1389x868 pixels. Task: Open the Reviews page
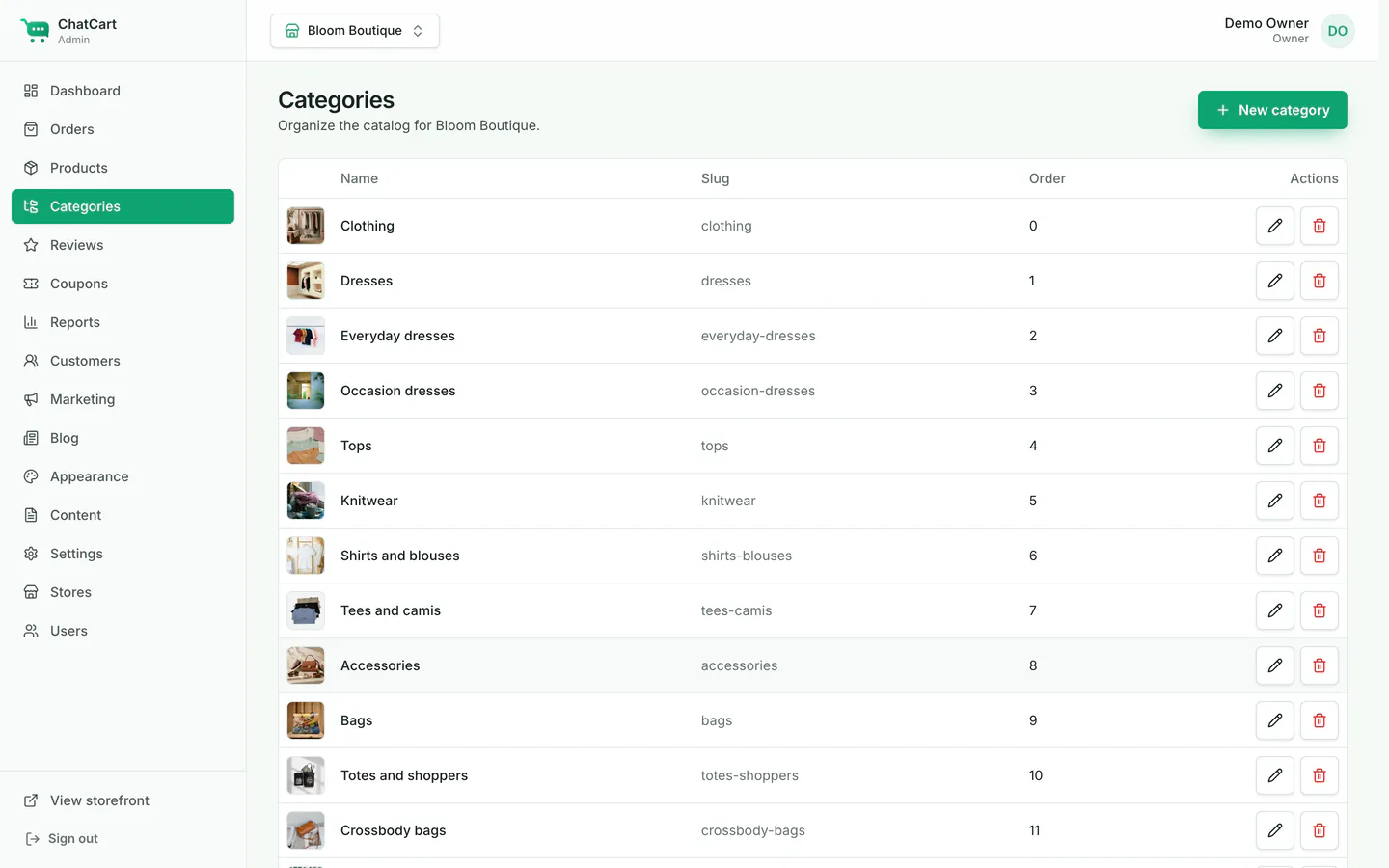pos(123,245)
